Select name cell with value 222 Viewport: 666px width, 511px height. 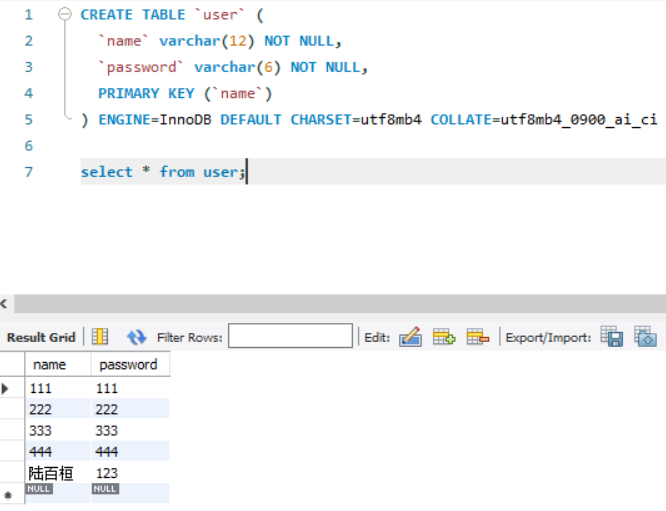point(58,409)
